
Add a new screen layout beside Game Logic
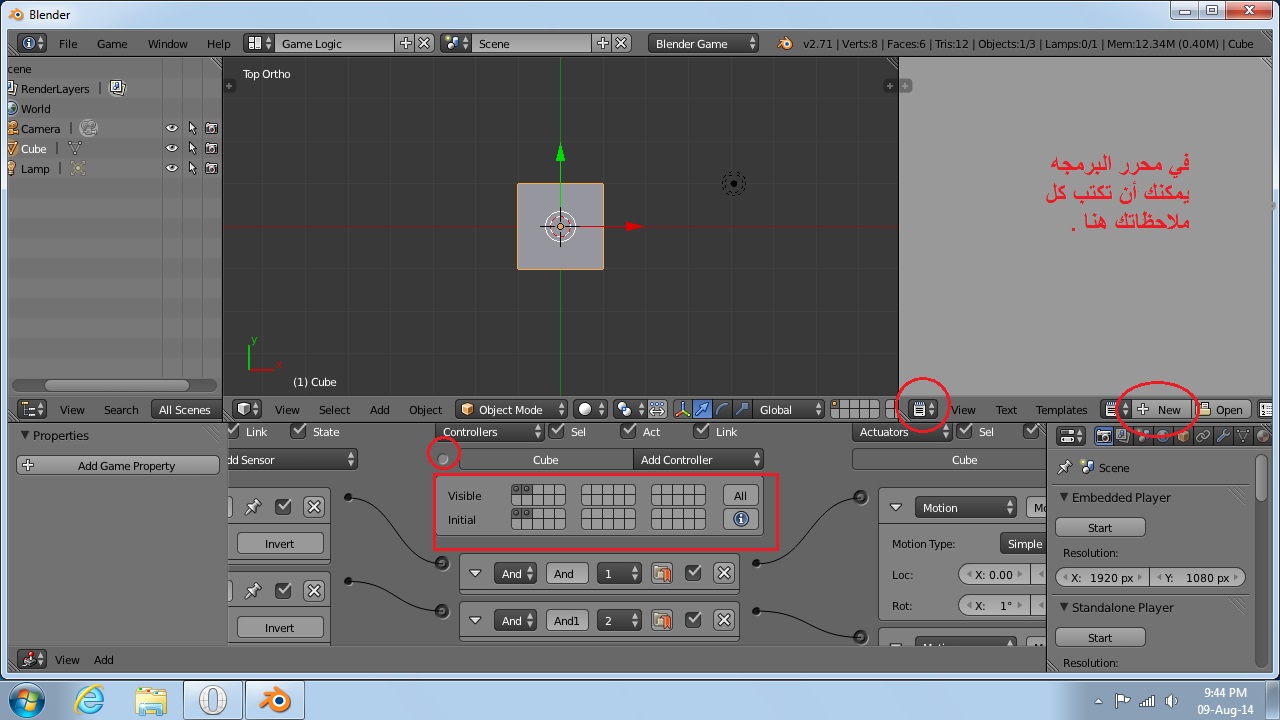point(405,43)
